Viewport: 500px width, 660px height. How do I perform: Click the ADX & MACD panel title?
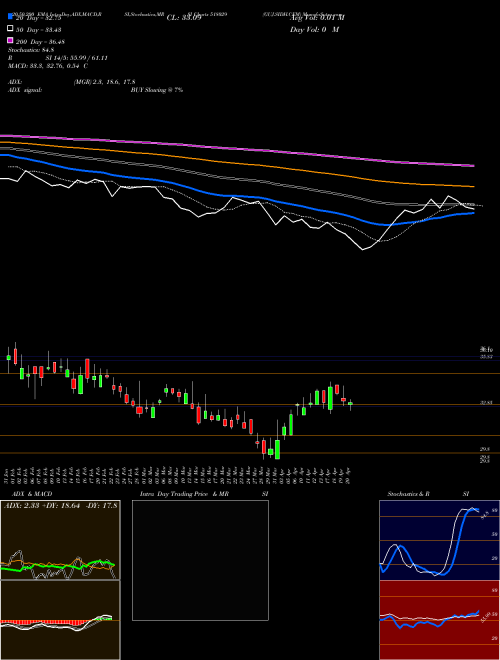[x=32, y=494]
